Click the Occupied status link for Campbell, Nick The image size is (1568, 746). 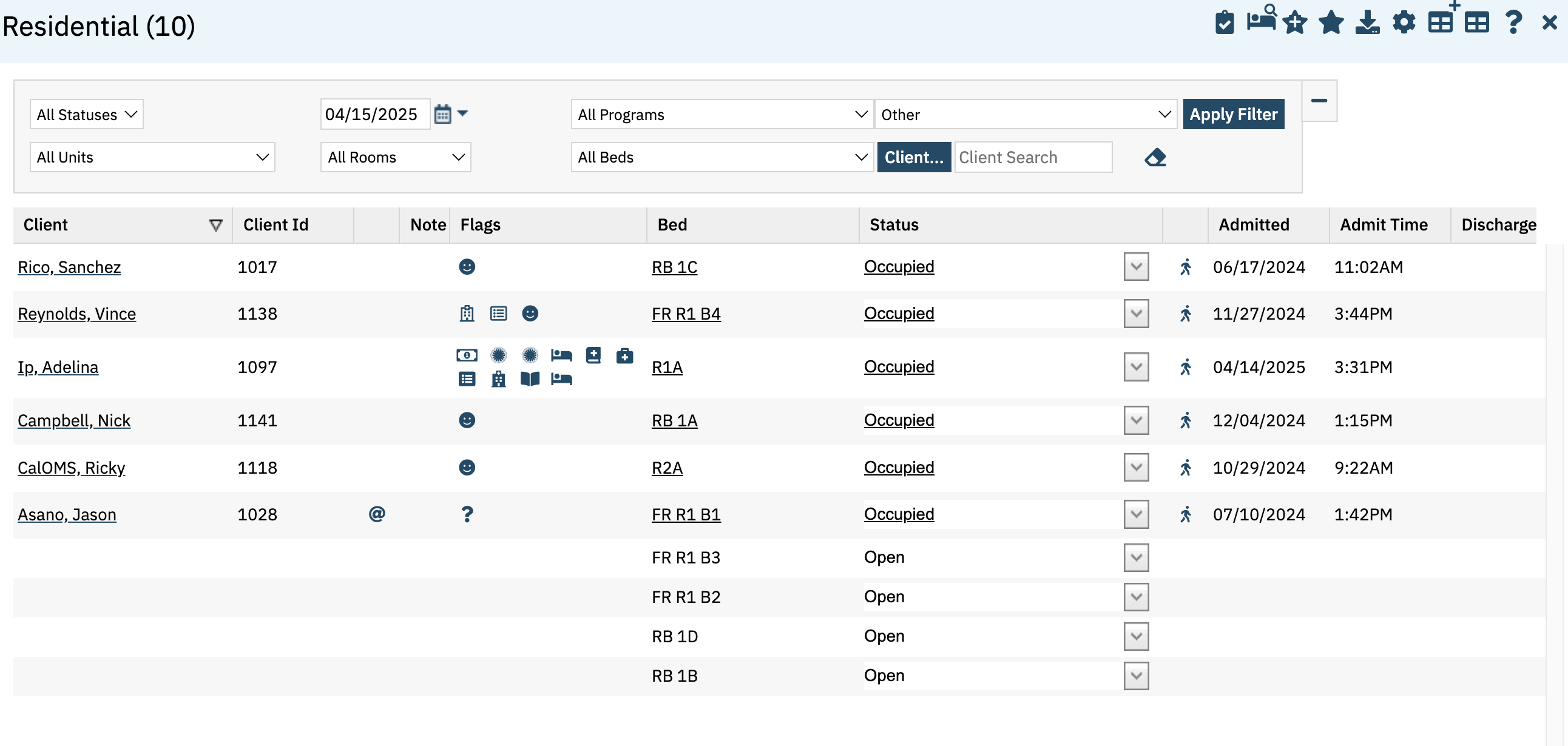[x=899, y=420]
